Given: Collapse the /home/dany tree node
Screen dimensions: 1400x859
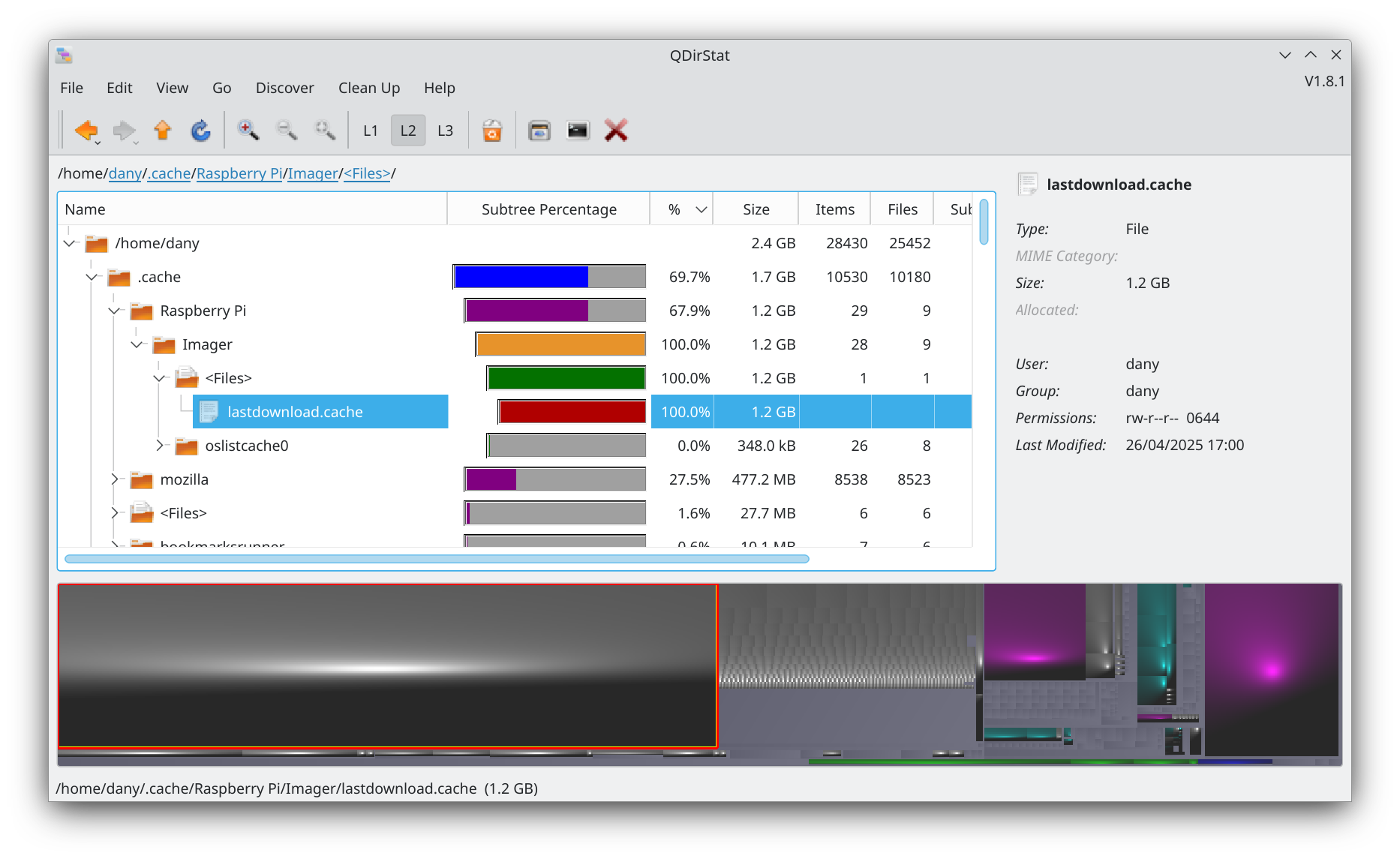Looking at the screenshot, I should point(70,243).
